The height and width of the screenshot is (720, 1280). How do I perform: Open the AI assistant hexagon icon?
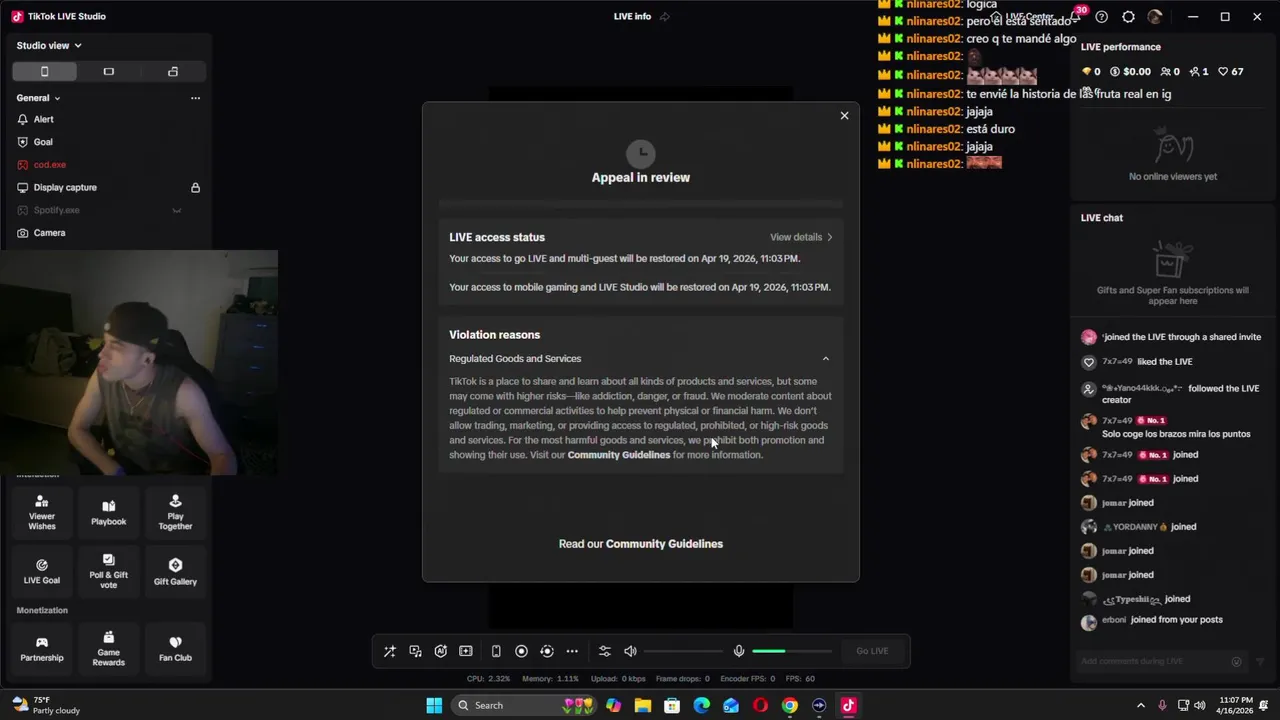441,651
